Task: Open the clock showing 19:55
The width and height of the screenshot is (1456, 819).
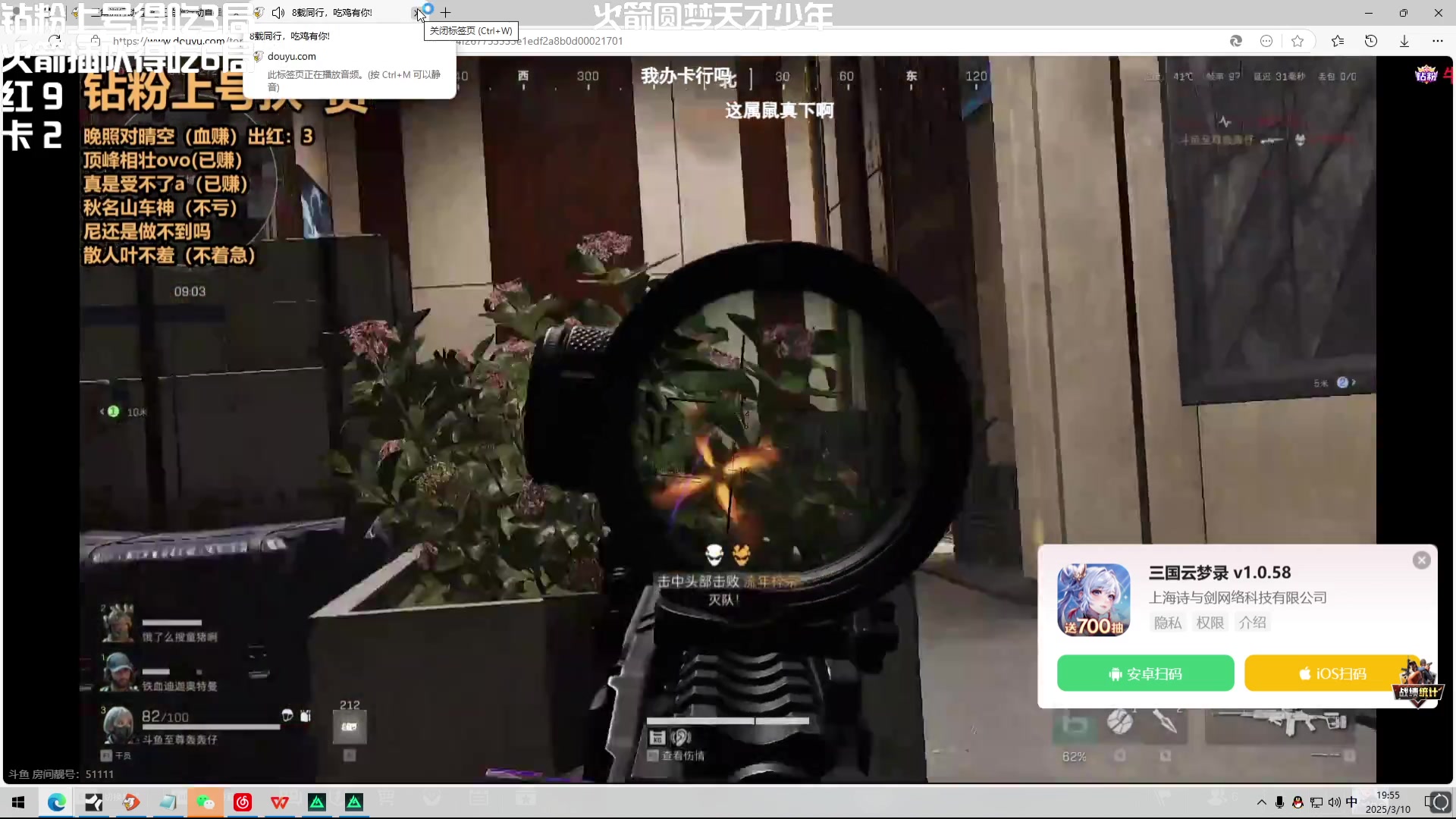Action: click(1388, 802)
